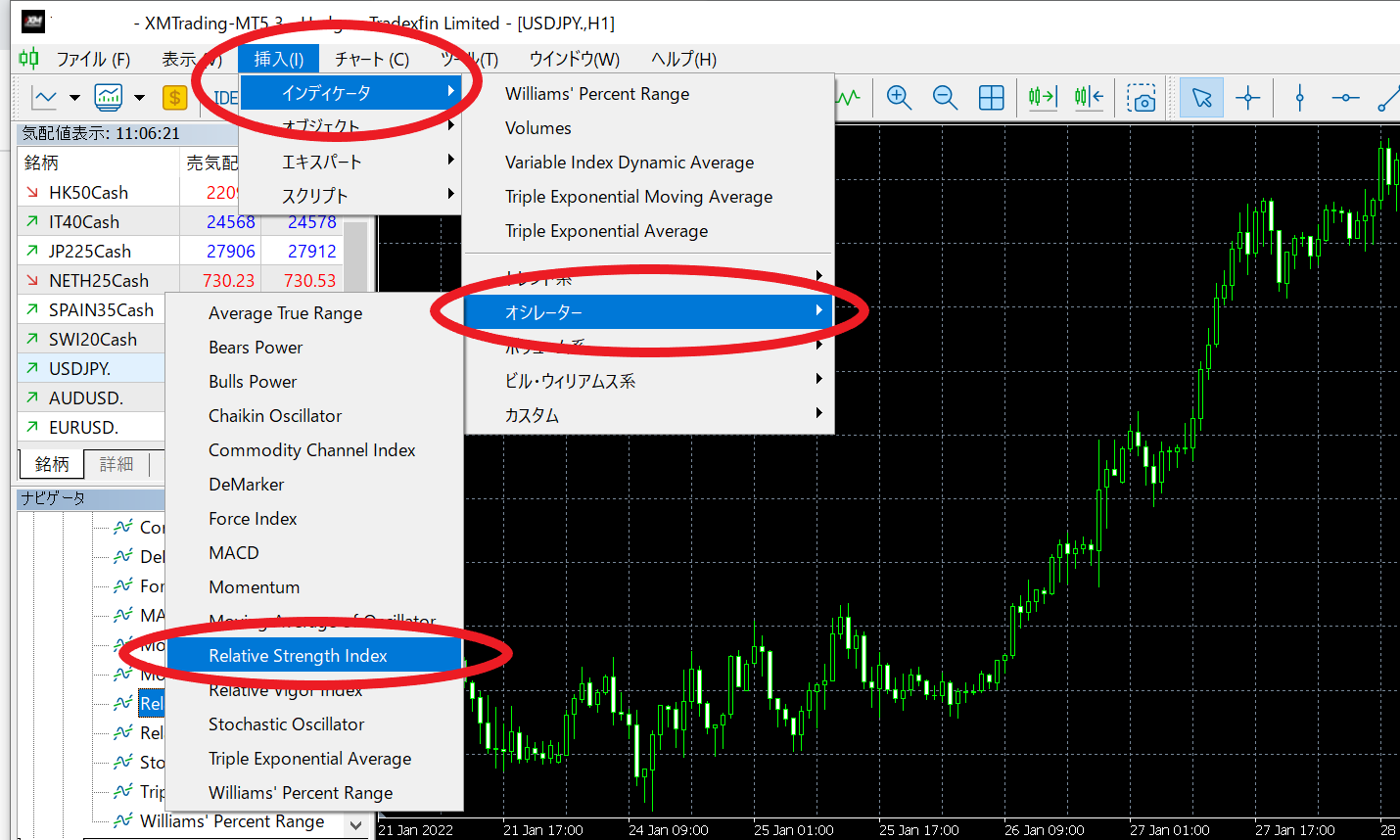Viewport: 1400px width, 840px height.
Task: Switch to the 詳細 tab
Action: coord(117,464)
